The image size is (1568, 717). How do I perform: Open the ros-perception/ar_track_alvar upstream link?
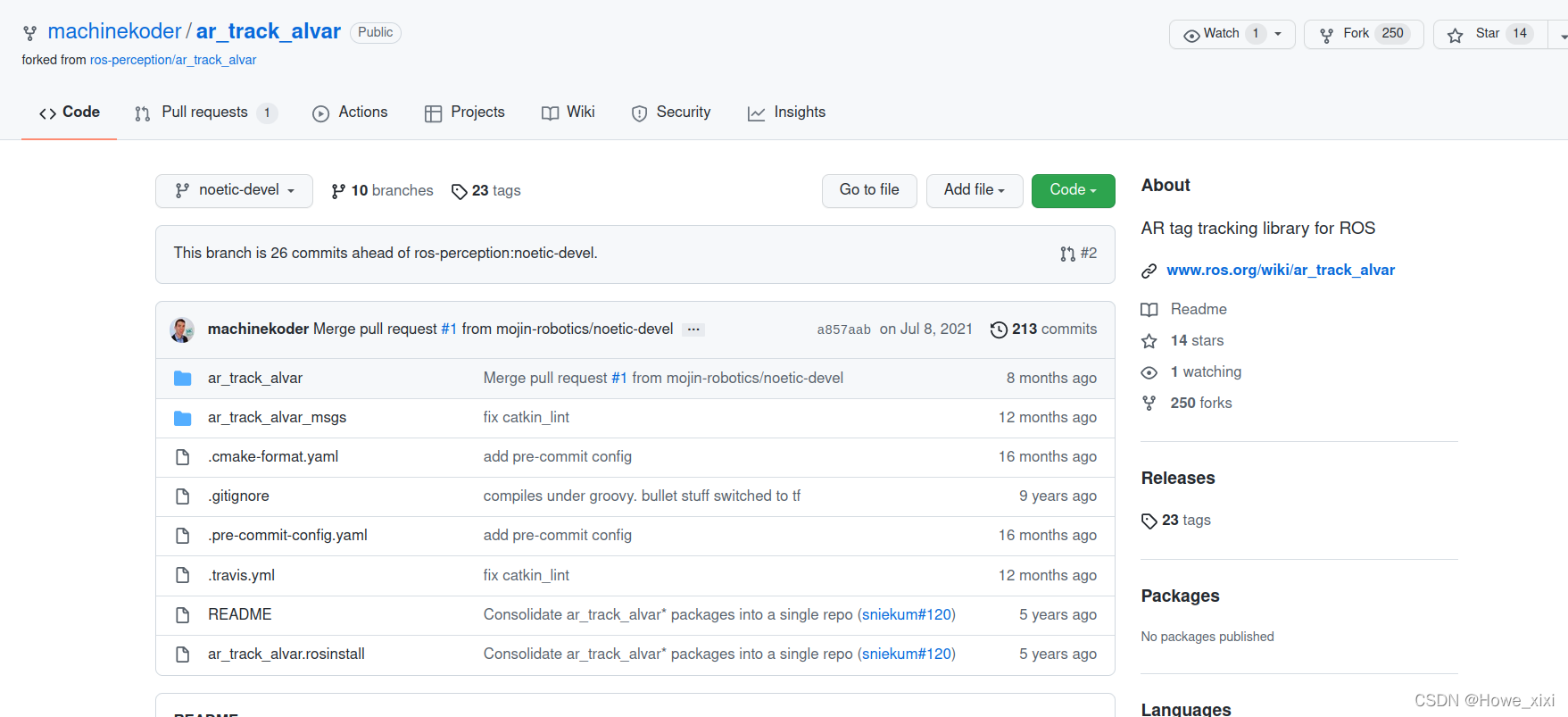(173, 61)
